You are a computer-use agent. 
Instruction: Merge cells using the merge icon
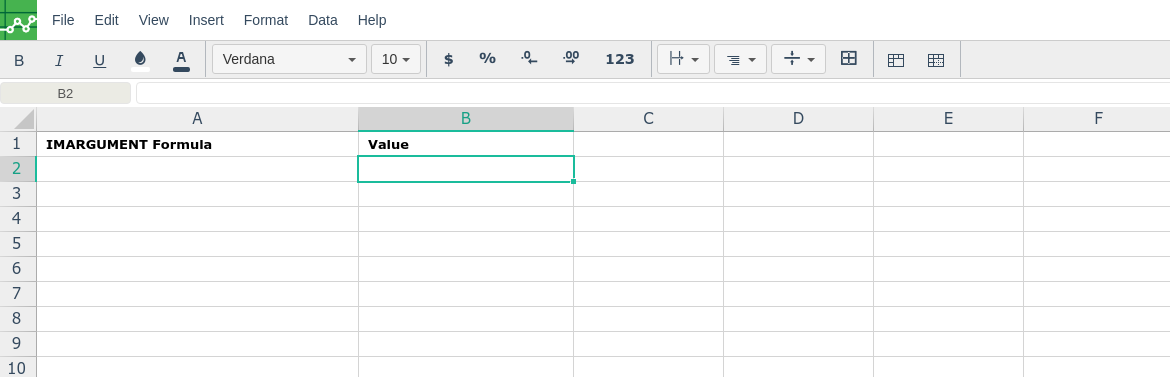click(848, 59)
